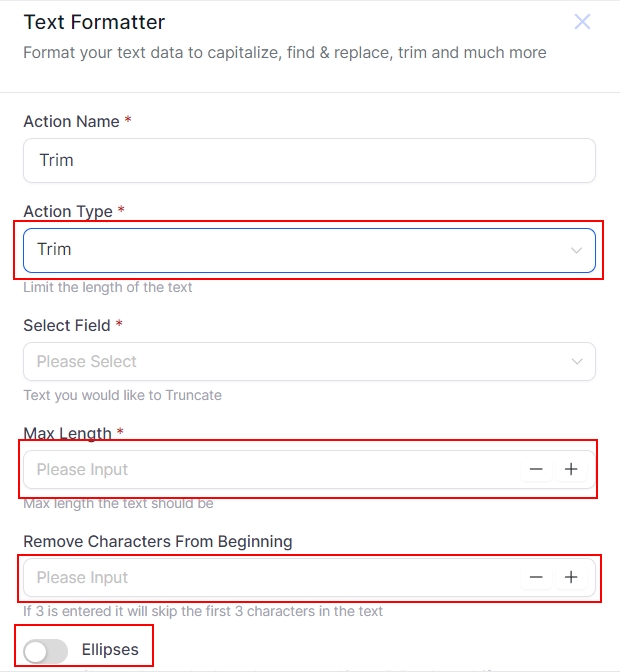Viewport: 620px width, 672px height.
Task: Close the Text Formatter panel
Action: (582, 22)
